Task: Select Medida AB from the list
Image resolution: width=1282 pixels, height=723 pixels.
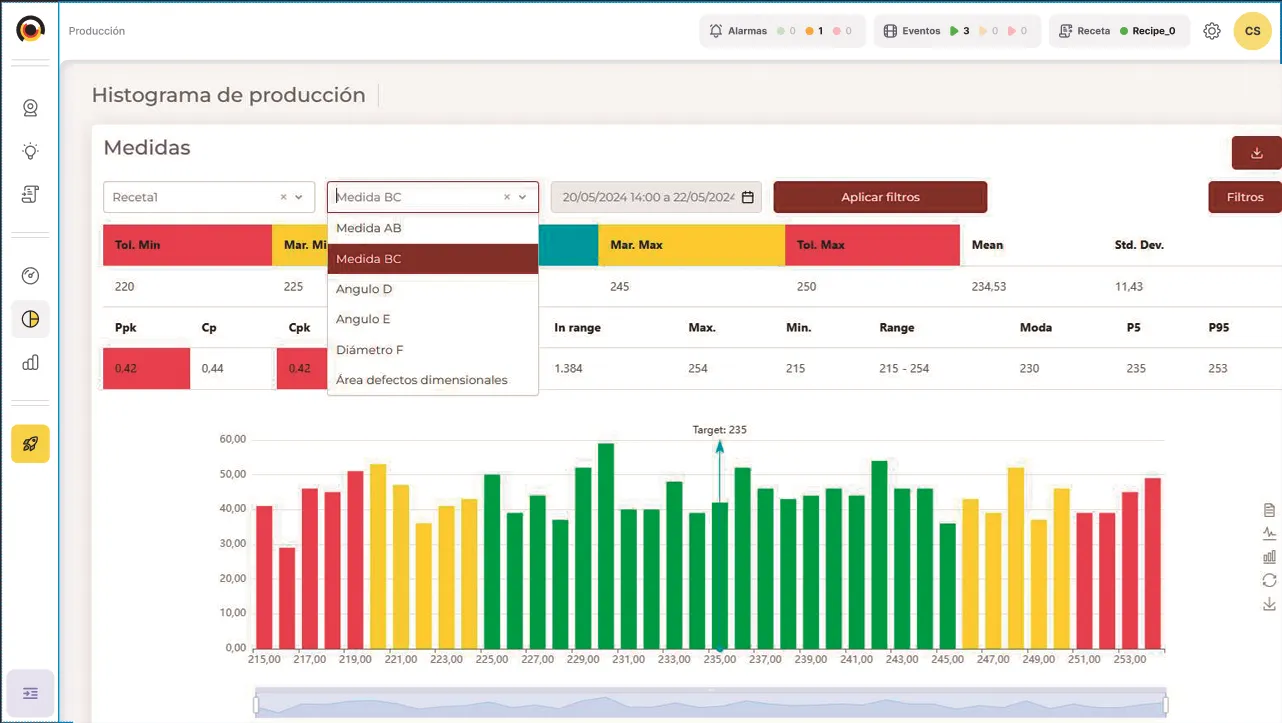Action: 433,228
